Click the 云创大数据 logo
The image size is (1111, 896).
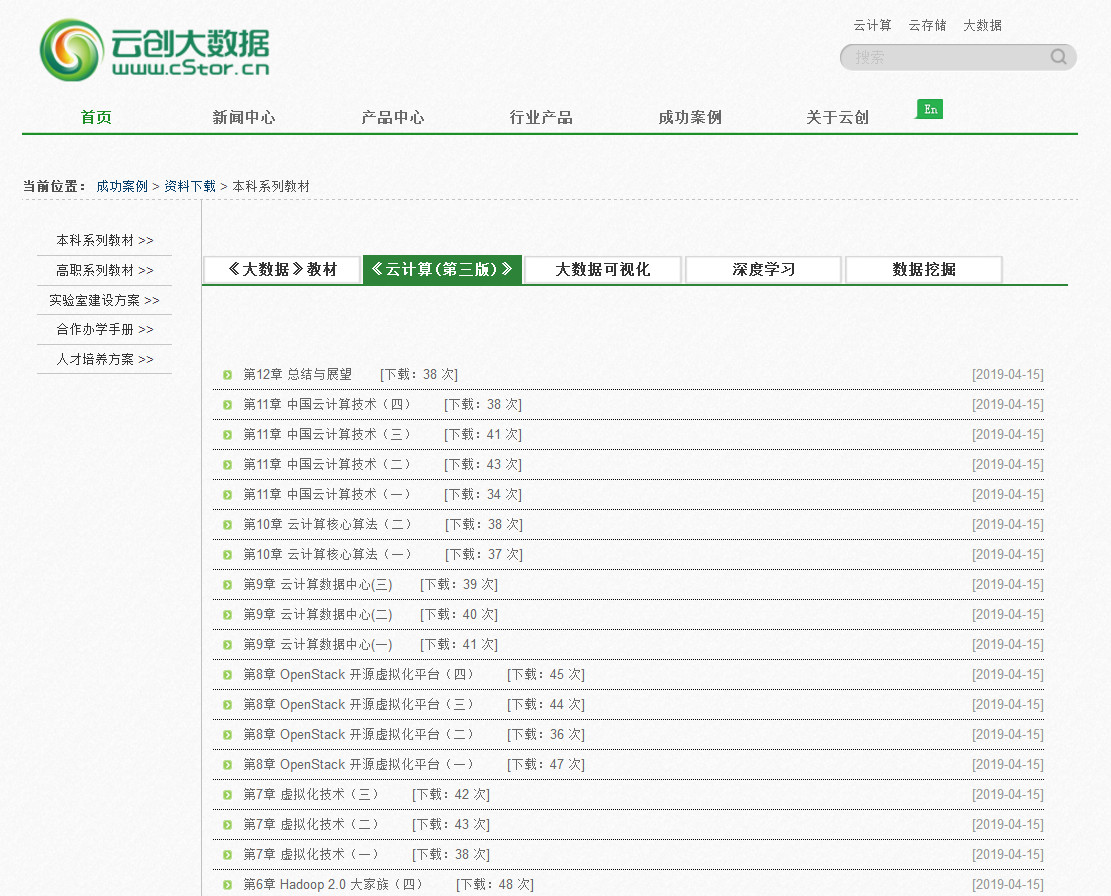(155, 51)
